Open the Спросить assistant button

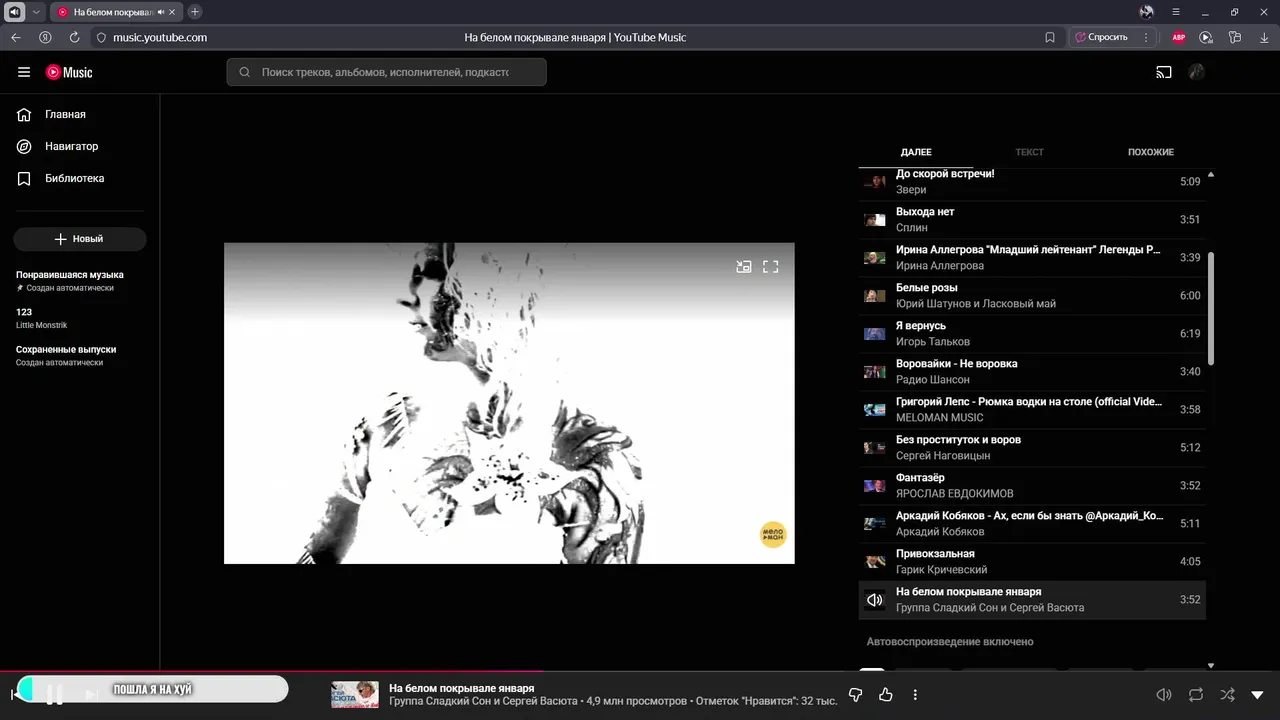[1101, 37]
